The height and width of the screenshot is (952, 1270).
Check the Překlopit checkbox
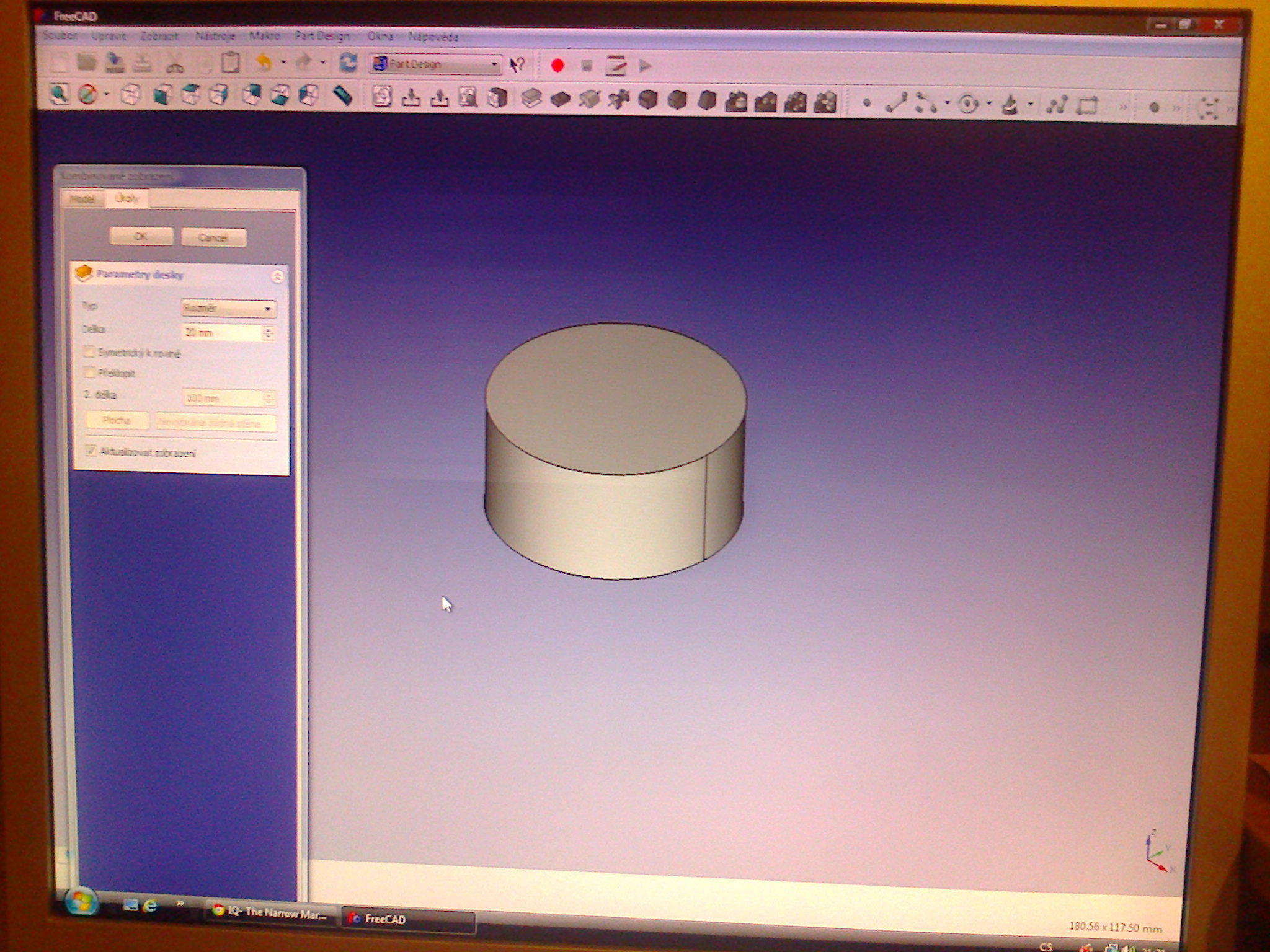[90, 372]
